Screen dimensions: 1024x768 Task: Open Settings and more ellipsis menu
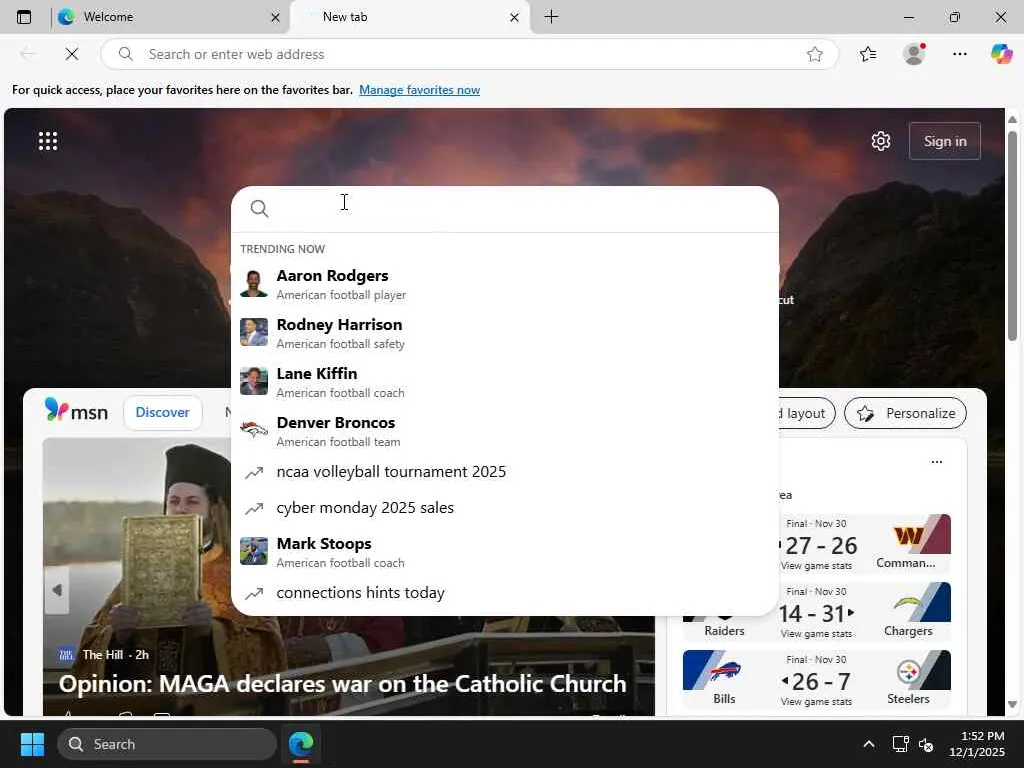pos(959,54)
